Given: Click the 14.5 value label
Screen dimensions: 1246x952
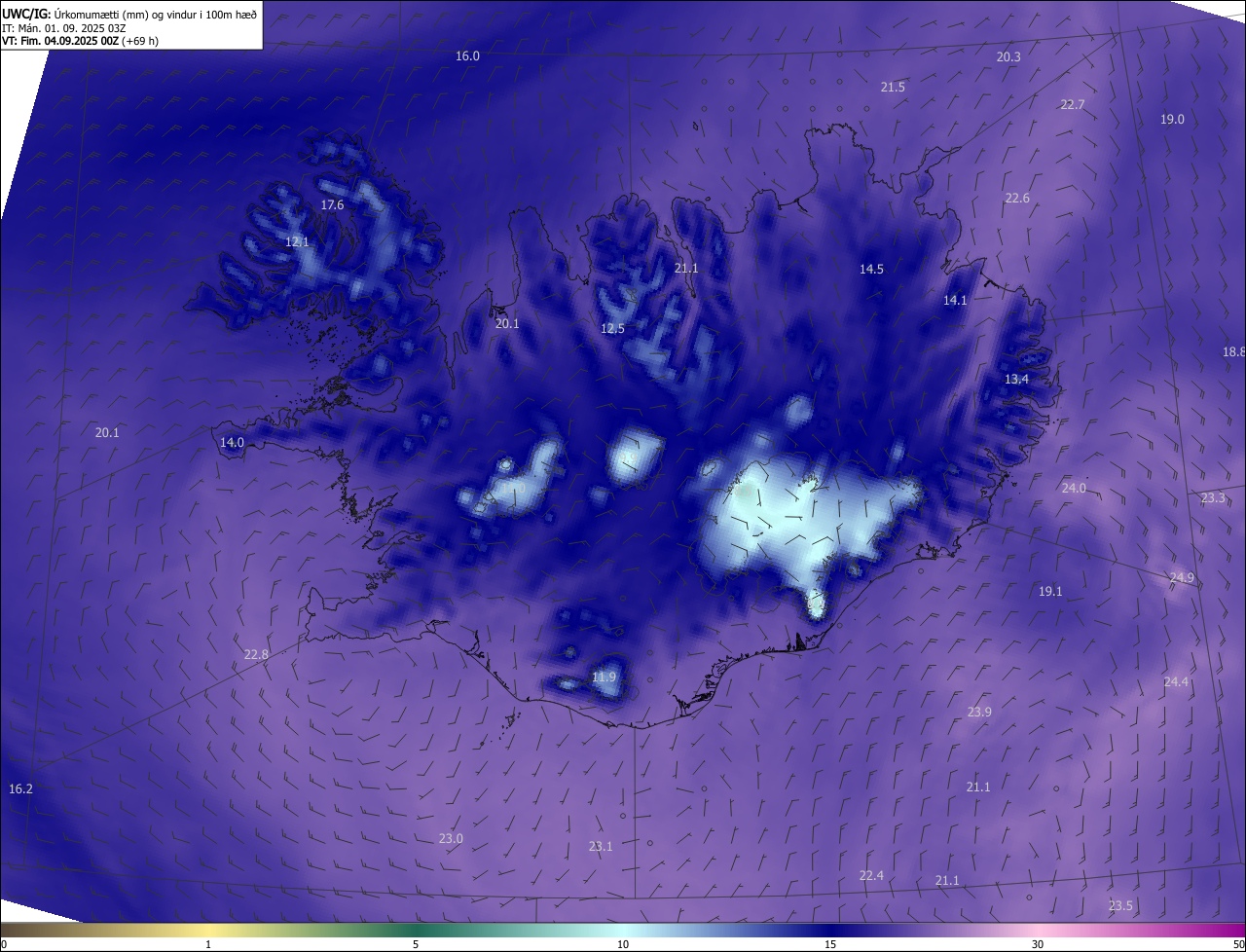Looking at the screenshot, I should coord(871,270).
